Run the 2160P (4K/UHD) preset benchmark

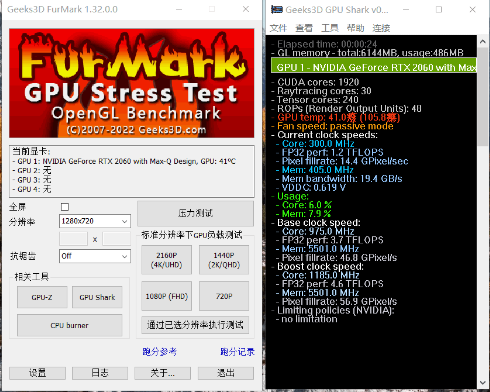[166, 260]
